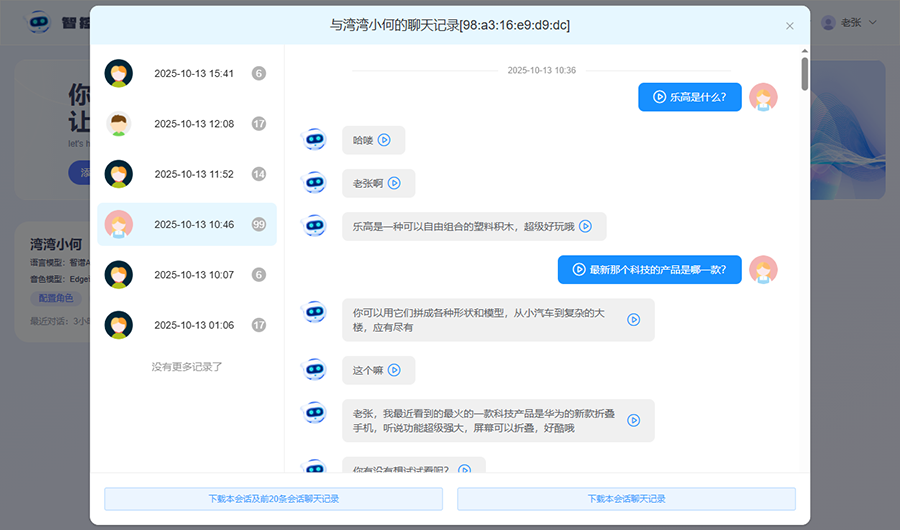The height and width of the screenshot is (530, 900).
Task: Click 下载本会话及前20条会话聊天记录 button
Action: [x=273, y=498]
